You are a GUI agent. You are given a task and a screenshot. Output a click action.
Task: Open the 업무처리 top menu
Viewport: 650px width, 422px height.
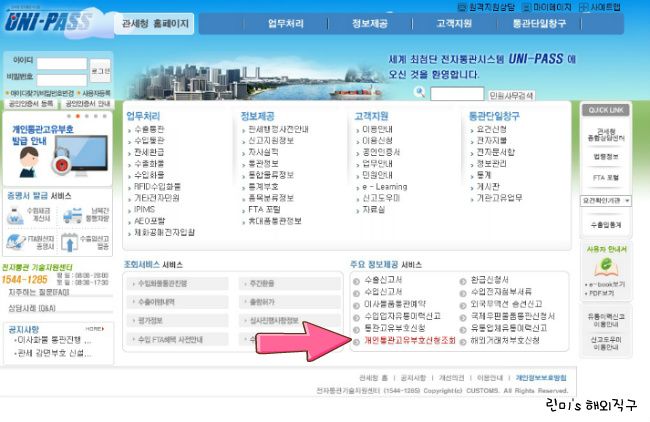click(x=286, y=24)
